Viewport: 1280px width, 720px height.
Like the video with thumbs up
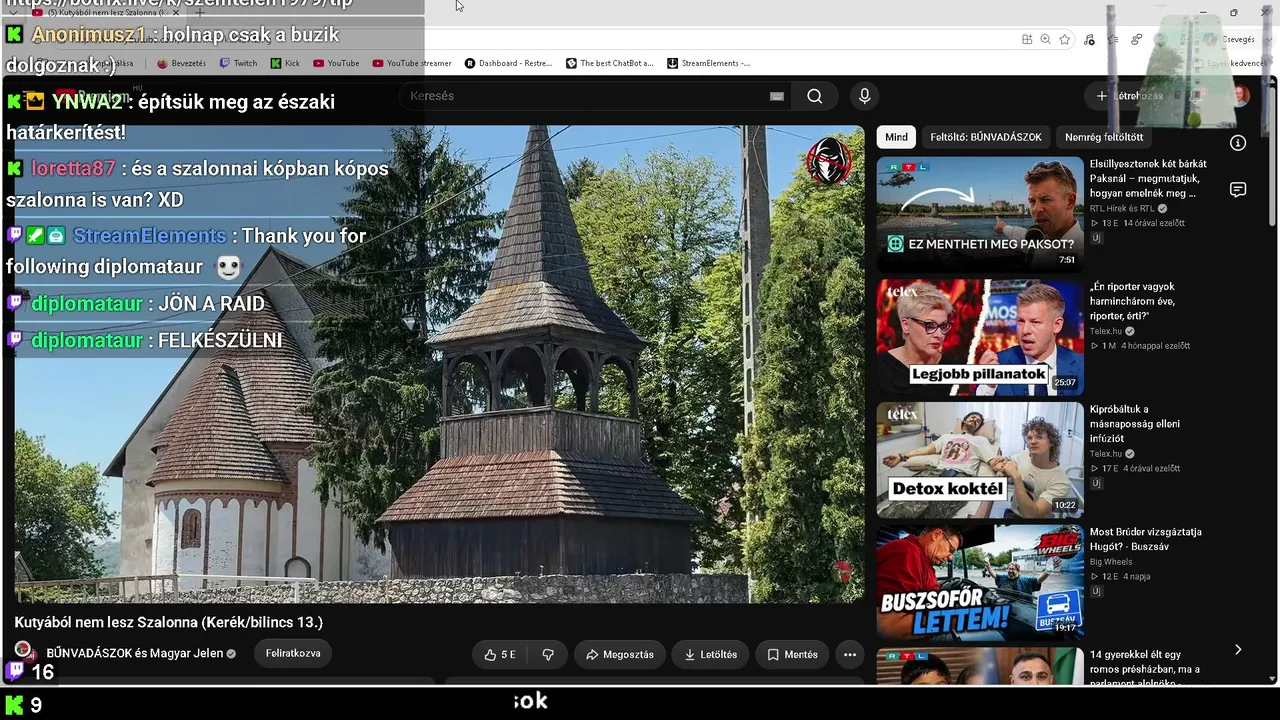[x=500, y=655]
